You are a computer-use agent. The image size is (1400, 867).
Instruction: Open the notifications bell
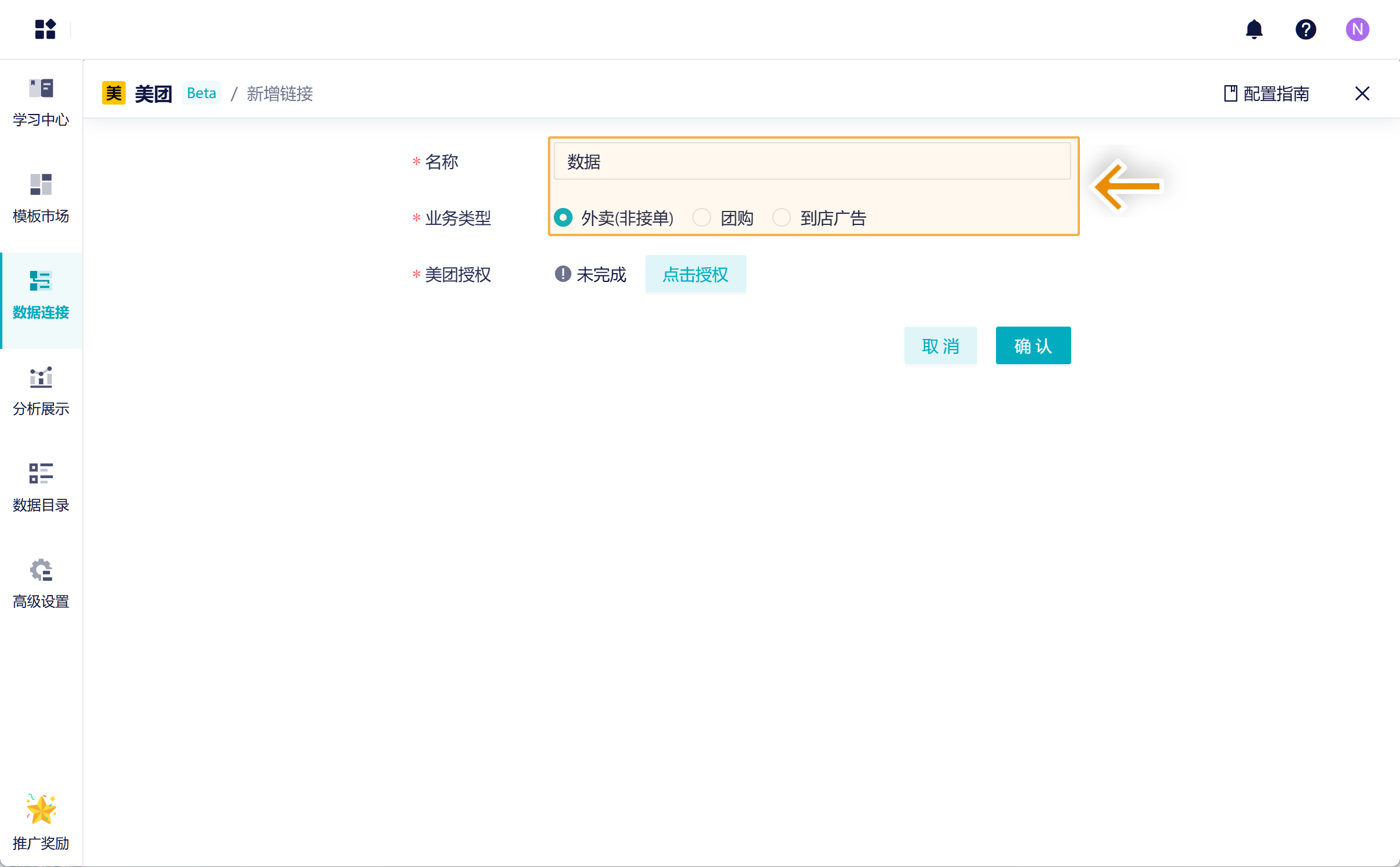click(1254, 29)
